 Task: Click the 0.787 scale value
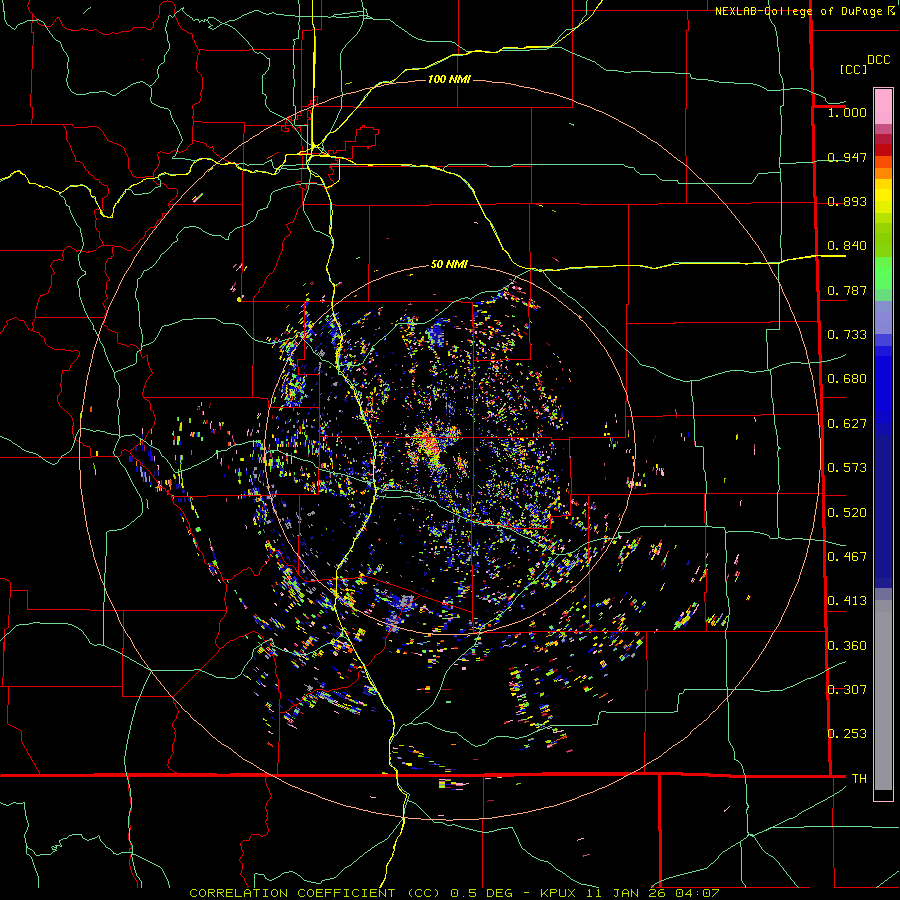click(847, 290)
